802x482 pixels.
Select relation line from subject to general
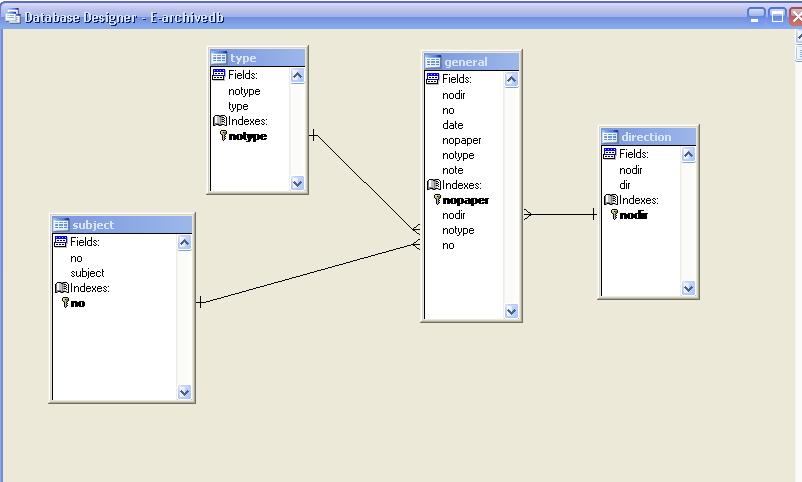[308, 273]
